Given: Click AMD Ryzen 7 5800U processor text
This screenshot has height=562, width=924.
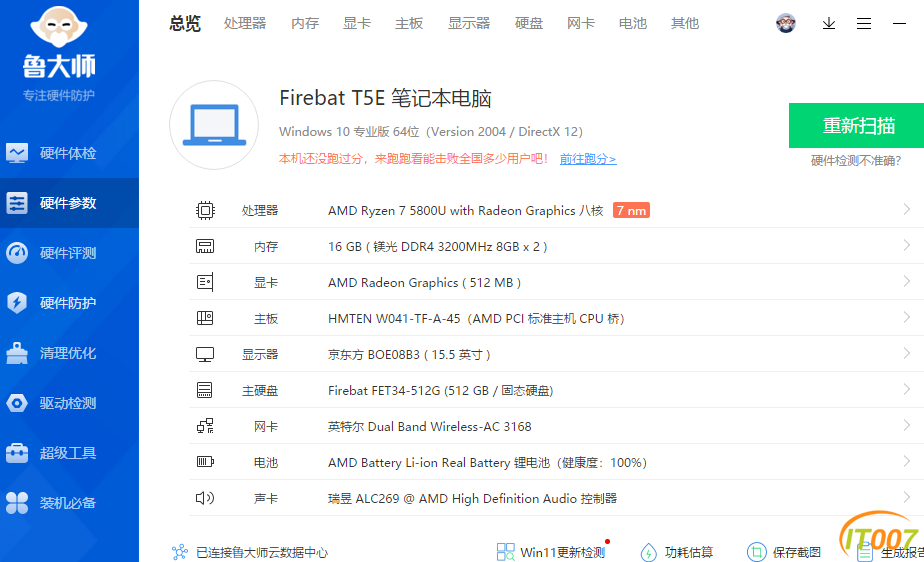Looking at the screenshot, I should point(466,211).
